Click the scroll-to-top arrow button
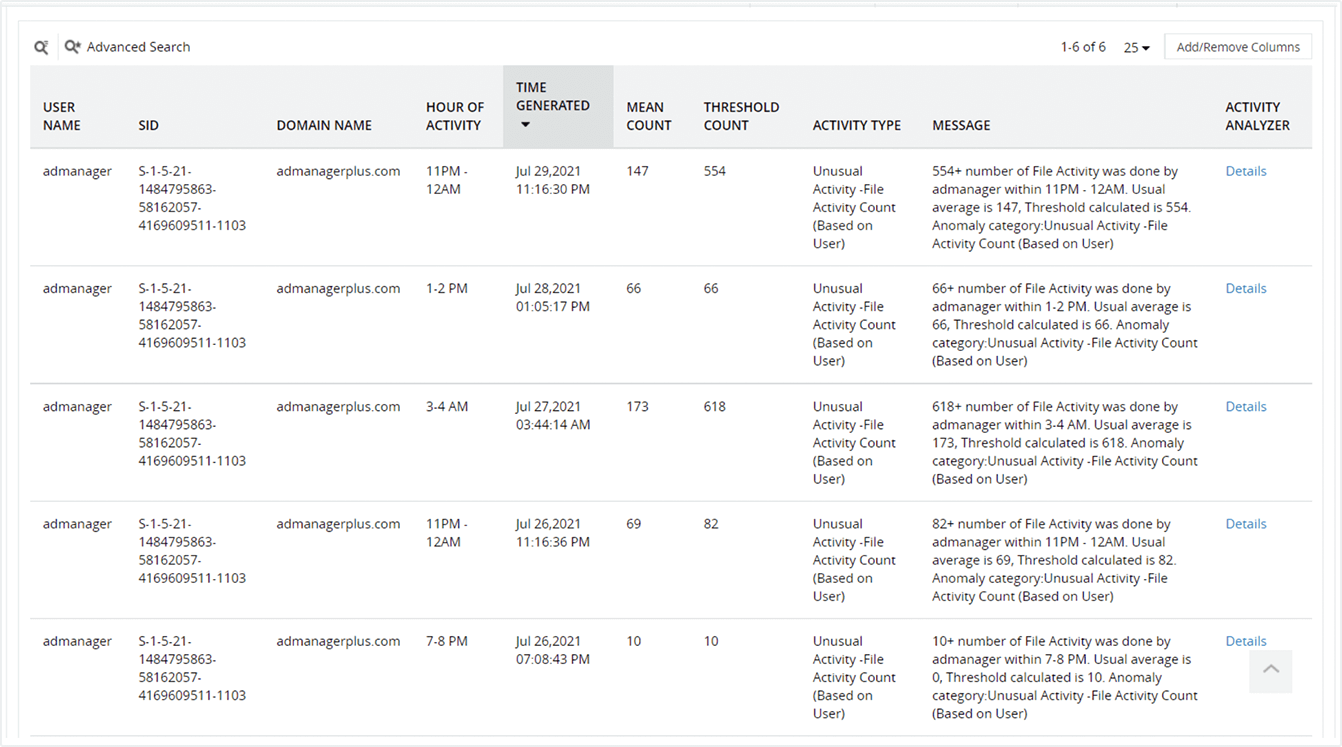This screenshot has width=1342, height=747. (1270, 670)
